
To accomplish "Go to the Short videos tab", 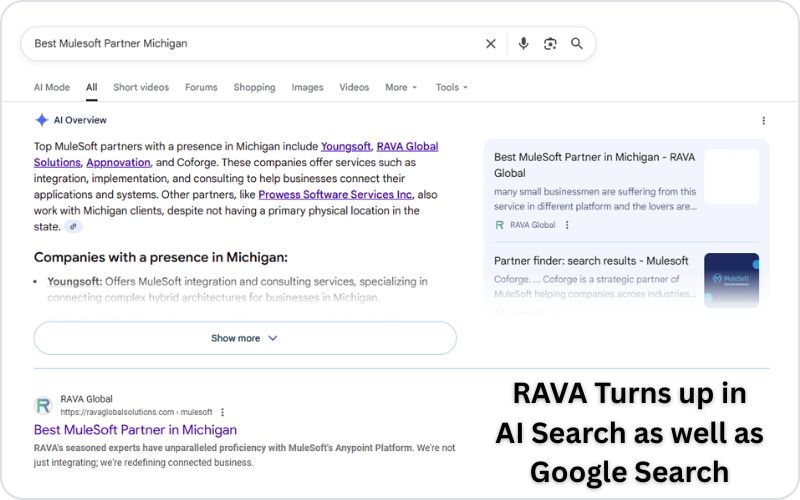I will click(x=141, y=87).
